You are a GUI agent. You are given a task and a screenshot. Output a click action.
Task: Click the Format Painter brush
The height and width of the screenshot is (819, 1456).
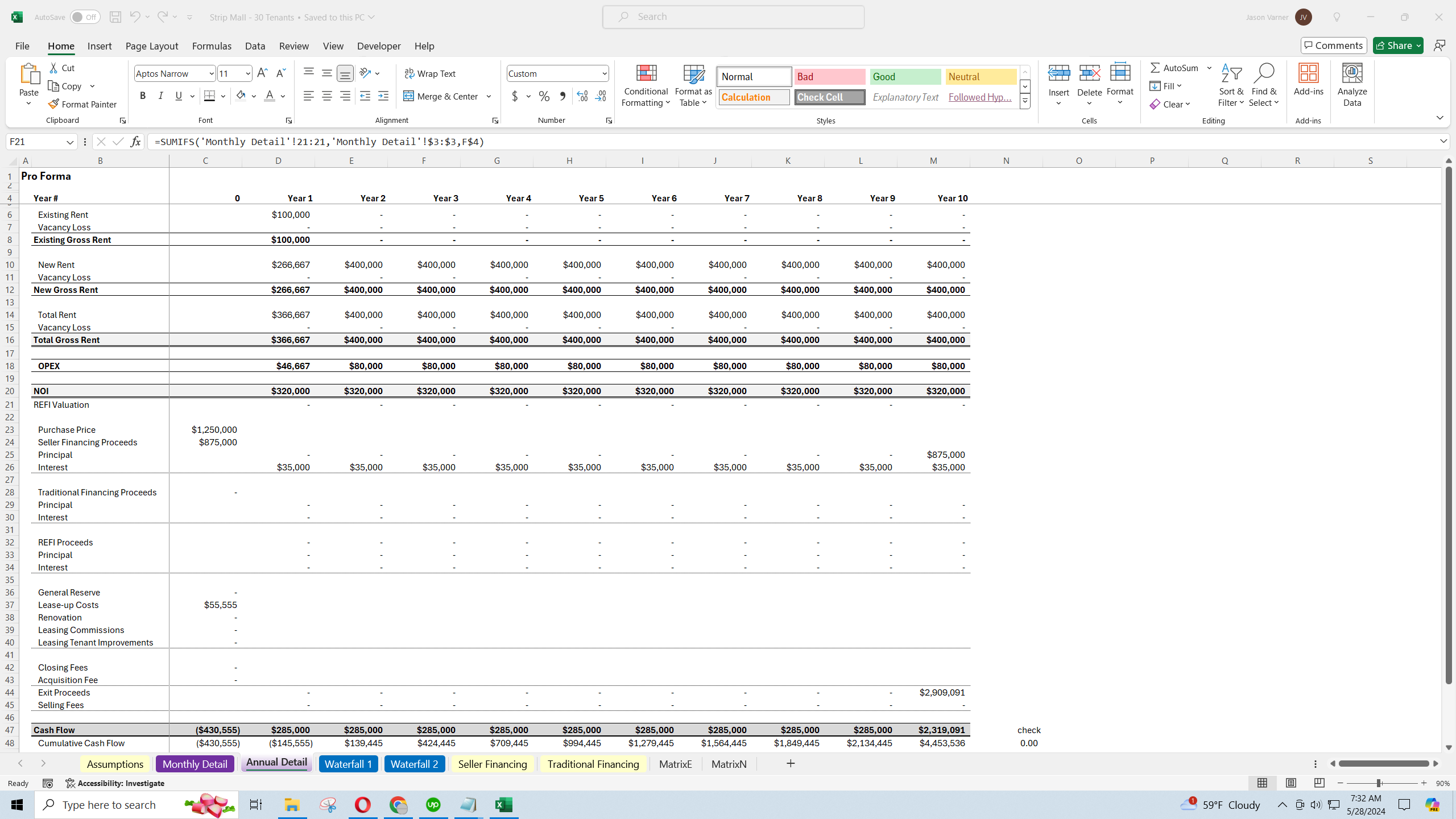[53, 104]
